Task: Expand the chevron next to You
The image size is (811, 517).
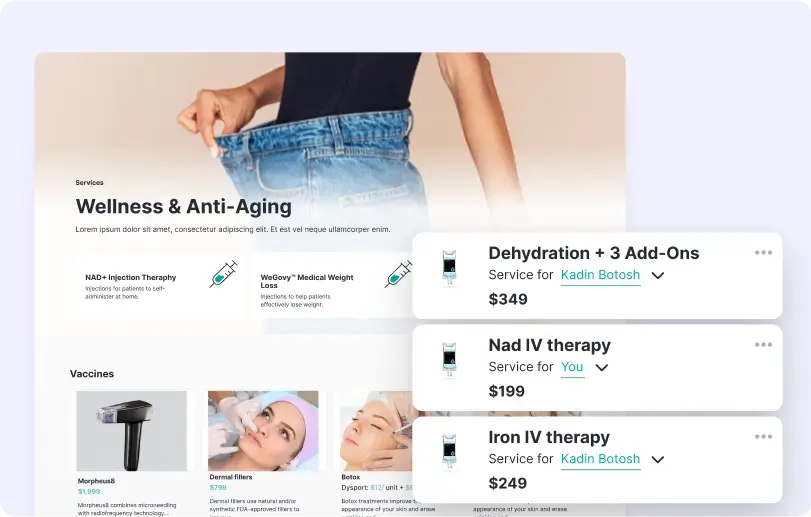Action: [x=602, y=368]
